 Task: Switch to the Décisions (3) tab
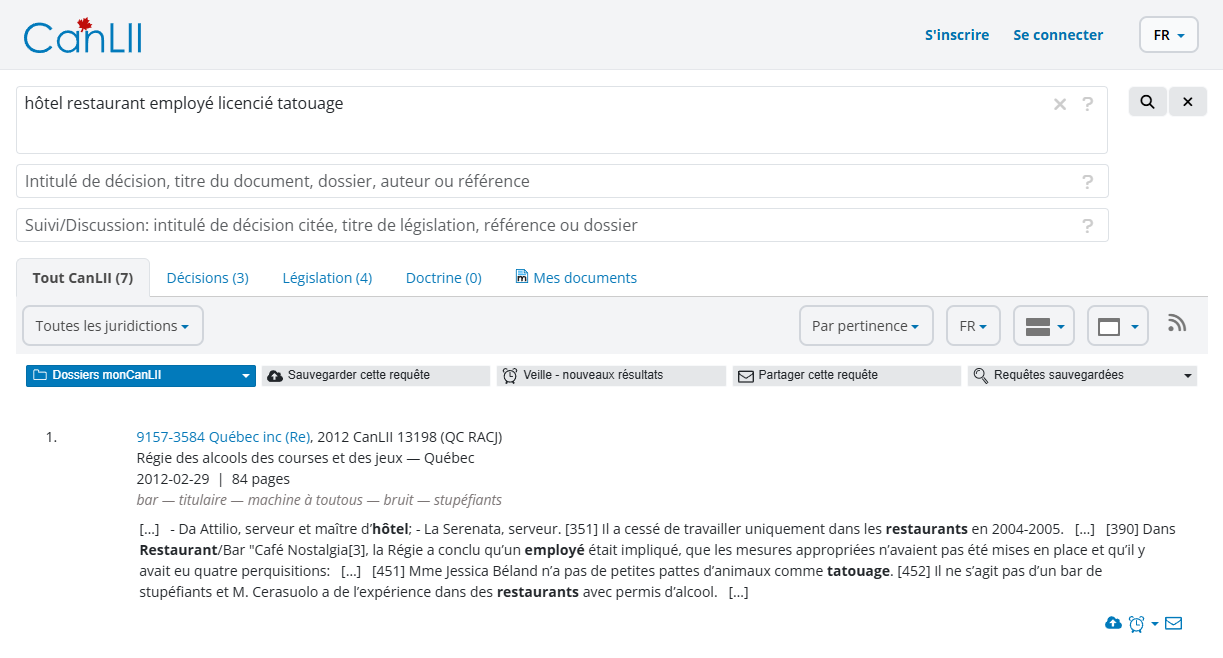tap(208, 278)
